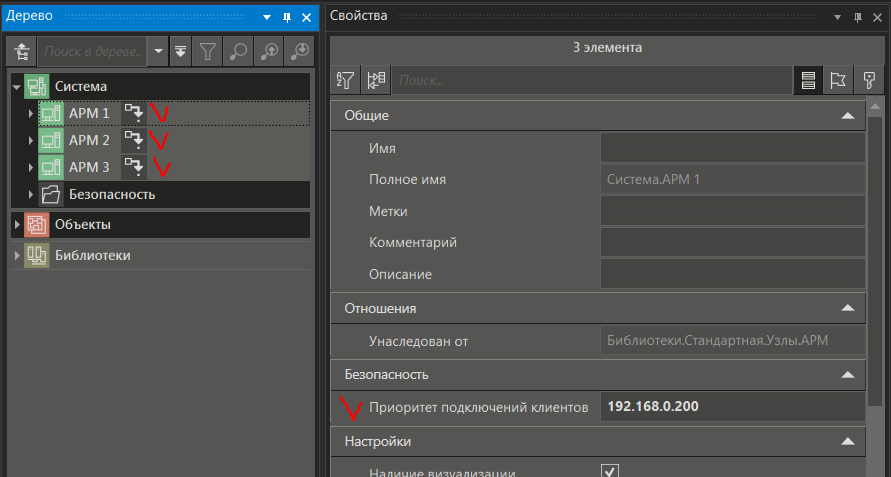Viewport: 891px width, 477px height.
Task: Click the link icon next to АРМ 2
Action: [x=133, y=140]
